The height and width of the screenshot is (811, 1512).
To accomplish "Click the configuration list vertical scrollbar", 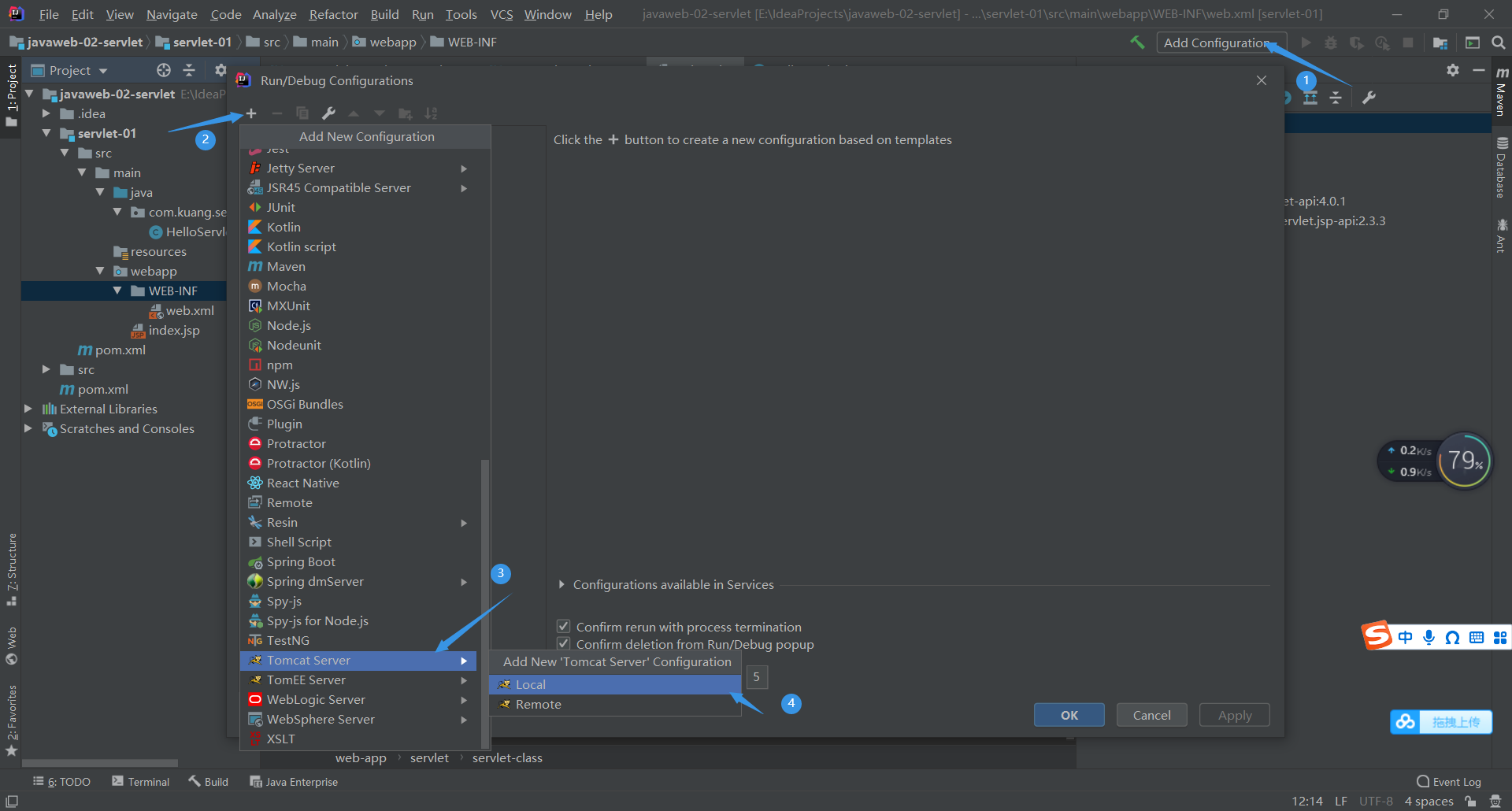I will coord(485,602).
